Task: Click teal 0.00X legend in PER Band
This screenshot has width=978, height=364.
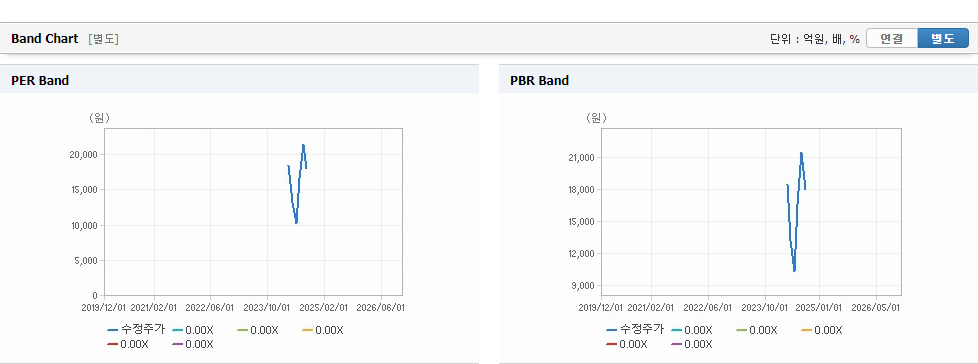Action: [x=193, y=330]
